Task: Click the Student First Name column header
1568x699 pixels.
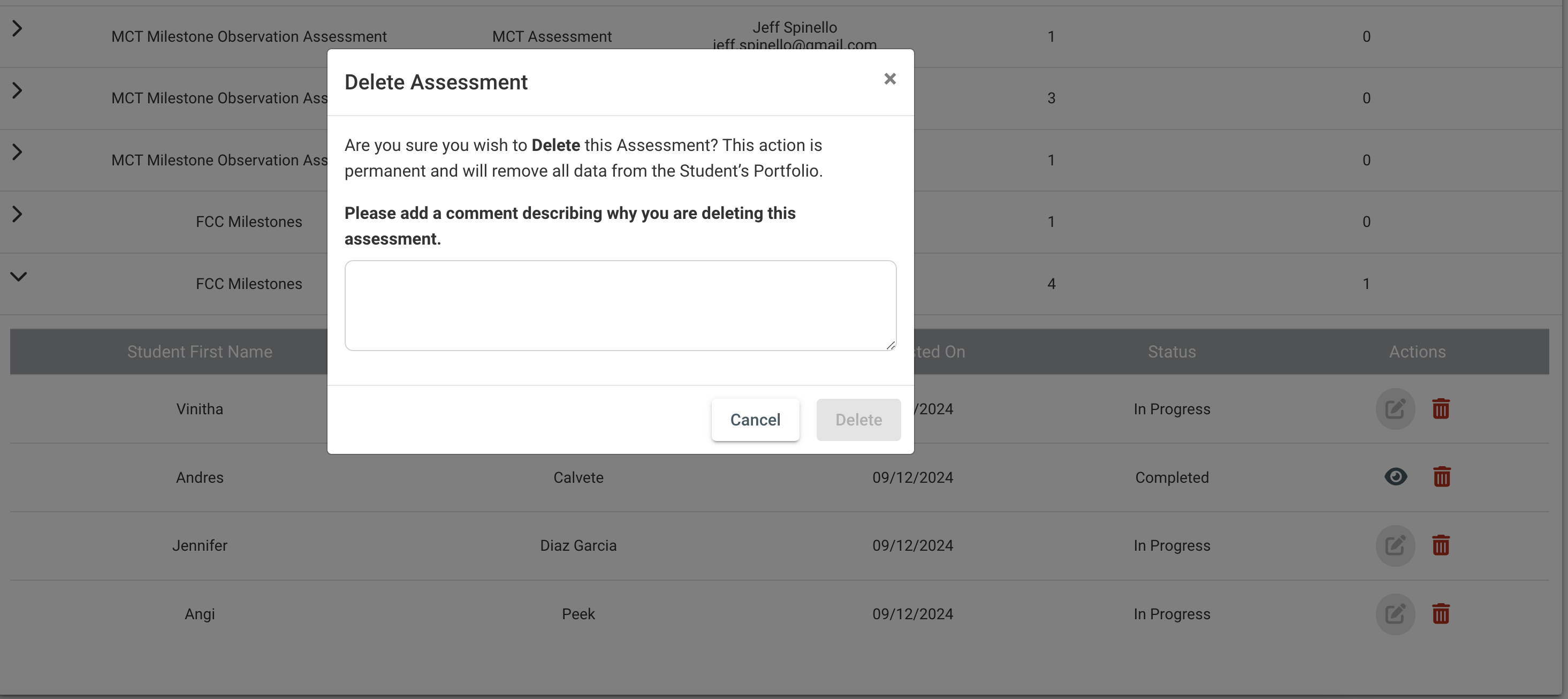Action: pos(200,351)
